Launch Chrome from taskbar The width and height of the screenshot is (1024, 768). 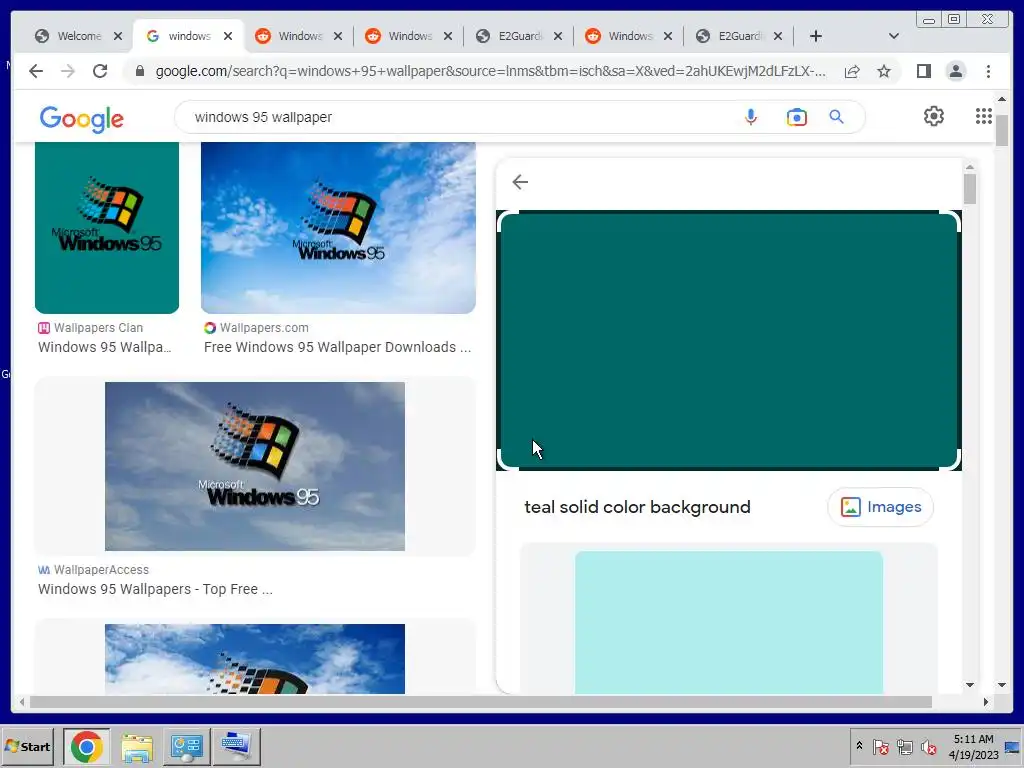87,746
